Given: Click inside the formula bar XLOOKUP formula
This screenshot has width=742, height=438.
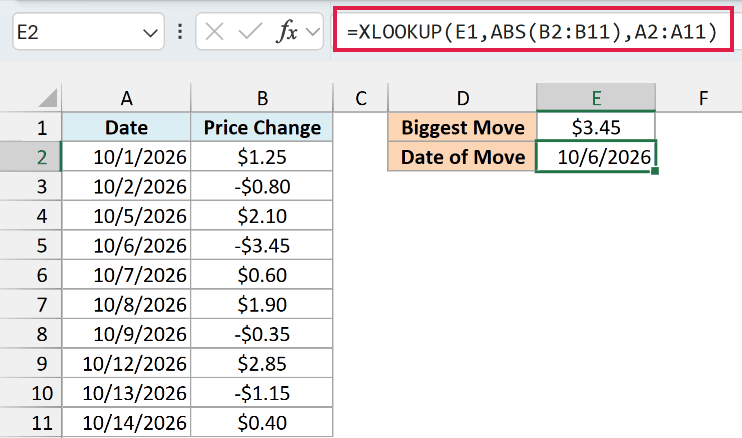Looking at the screenshot, I should (x=532, y=32).
